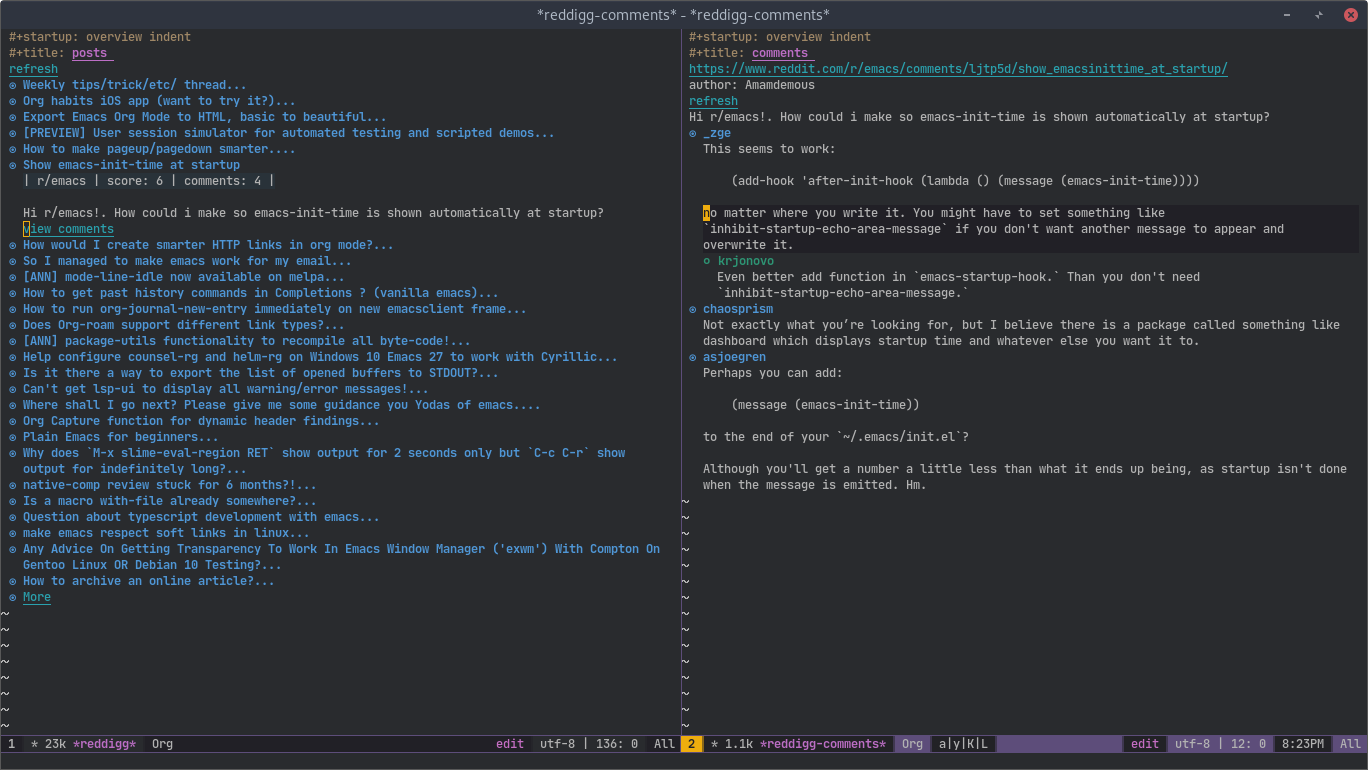Click the score and comments info line

point(149,181)
